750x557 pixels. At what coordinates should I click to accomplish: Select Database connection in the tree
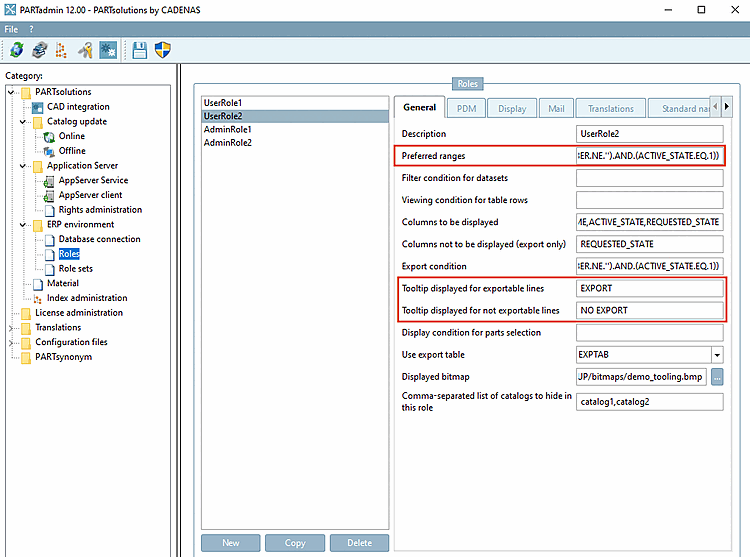[x=99, y=240]
